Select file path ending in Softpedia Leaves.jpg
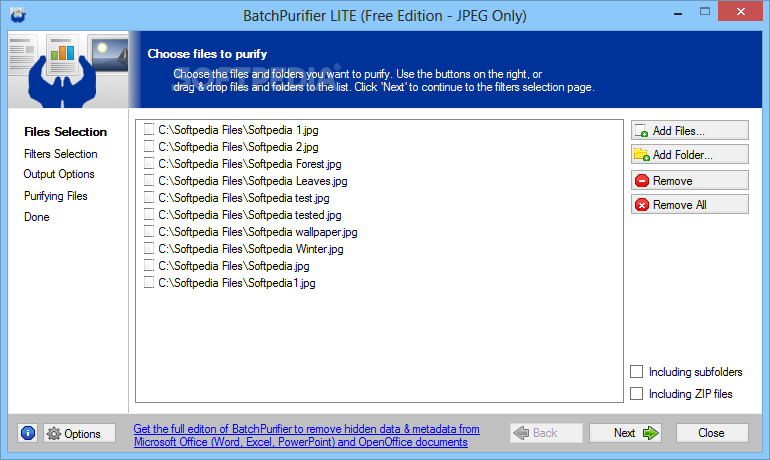The width and height of the screenshot is (770, 460). [252, 181]
